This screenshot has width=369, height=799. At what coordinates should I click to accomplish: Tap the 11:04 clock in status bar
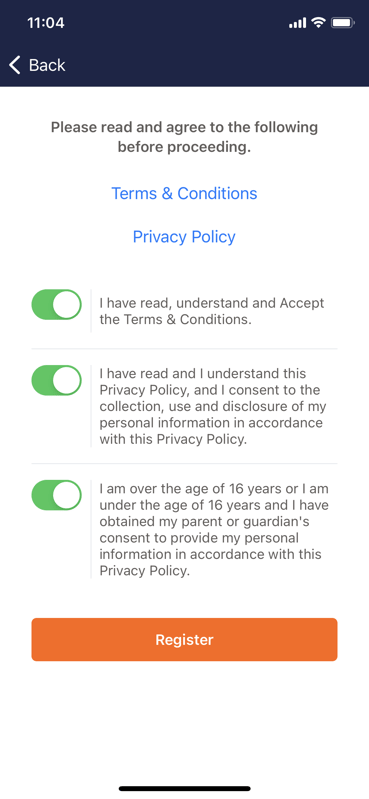click(45, 23)
